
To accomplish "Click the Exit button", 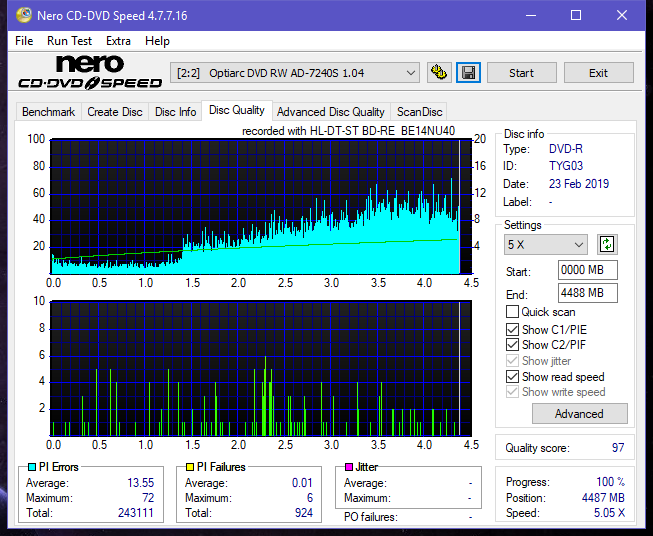I will click(x=598, y=73).
